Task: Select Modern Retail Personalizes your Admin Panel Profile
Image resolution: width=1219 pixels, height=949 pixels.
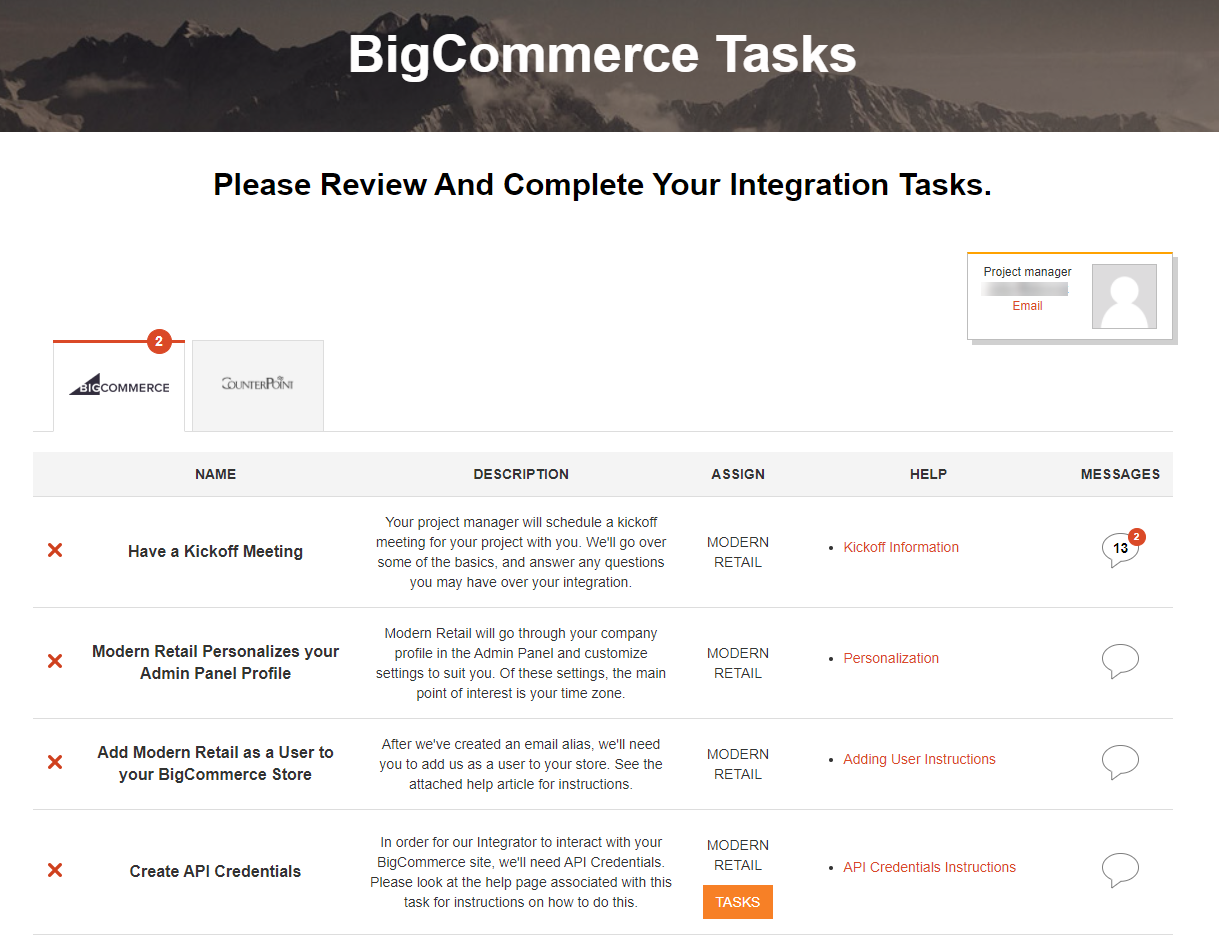Action: (215, 662)
